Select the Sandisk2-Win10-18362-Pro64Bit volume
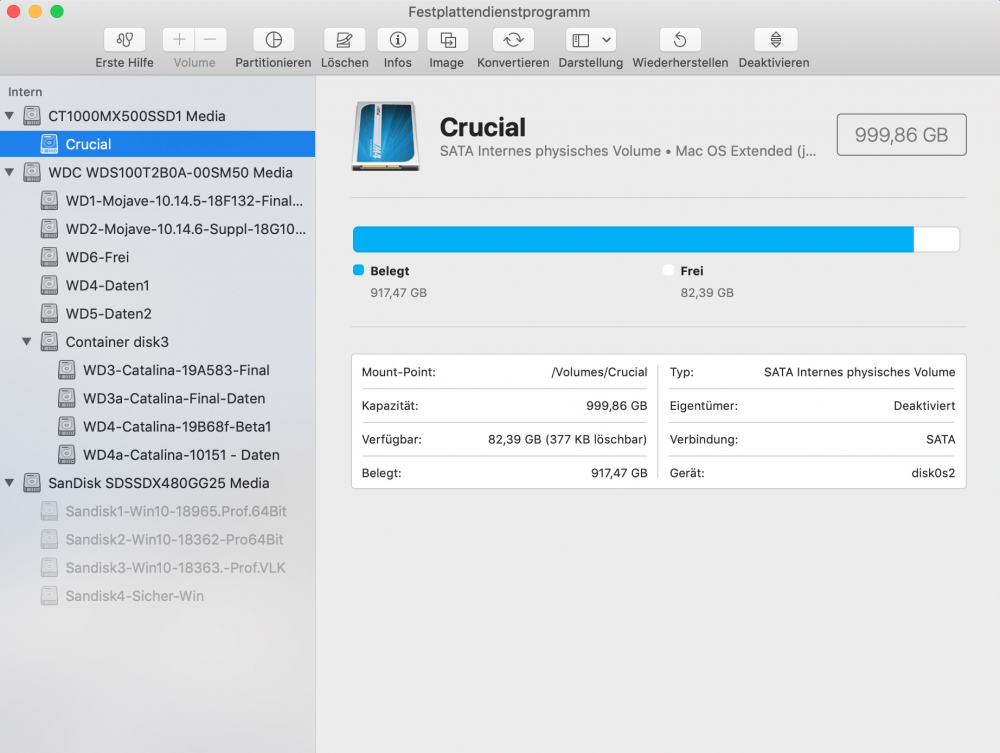 pyautogui.click(x=158, y=539)
